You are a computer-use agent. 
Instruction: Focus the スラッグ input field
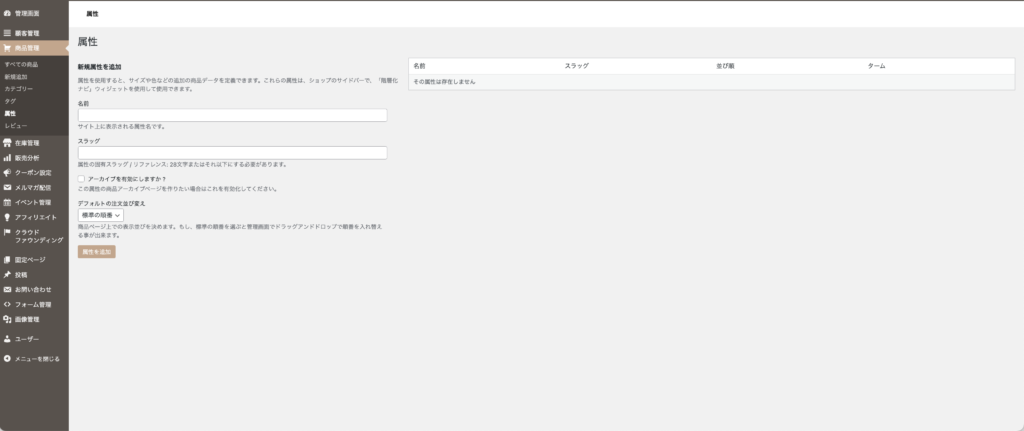[x=232, y=153]
